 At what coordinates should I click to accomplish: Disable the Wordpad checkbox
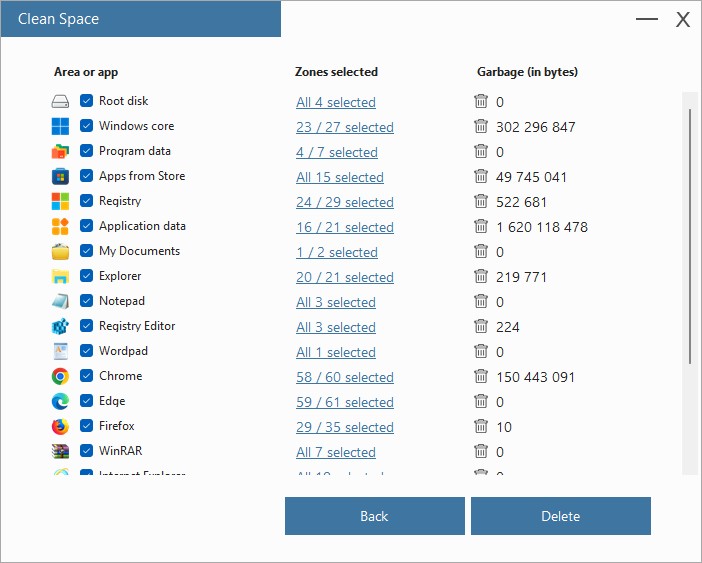pos(86,350)
